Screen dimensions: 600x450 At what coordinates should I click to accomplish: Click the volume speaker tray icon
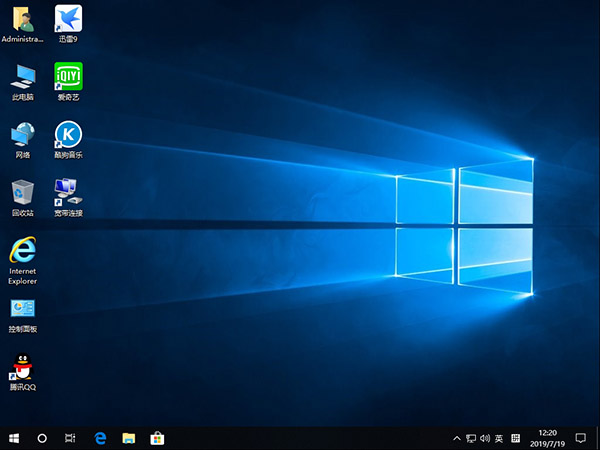click(485, 439)
